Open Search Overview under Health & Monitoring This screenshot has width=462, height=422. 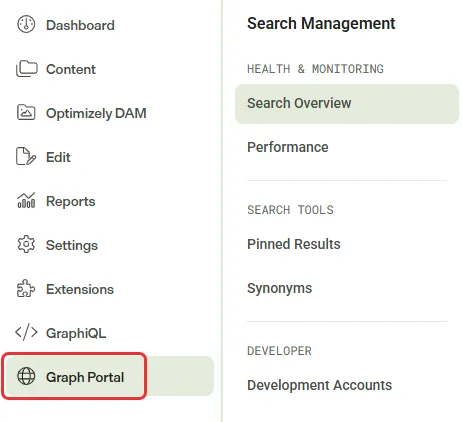[347, 104]
